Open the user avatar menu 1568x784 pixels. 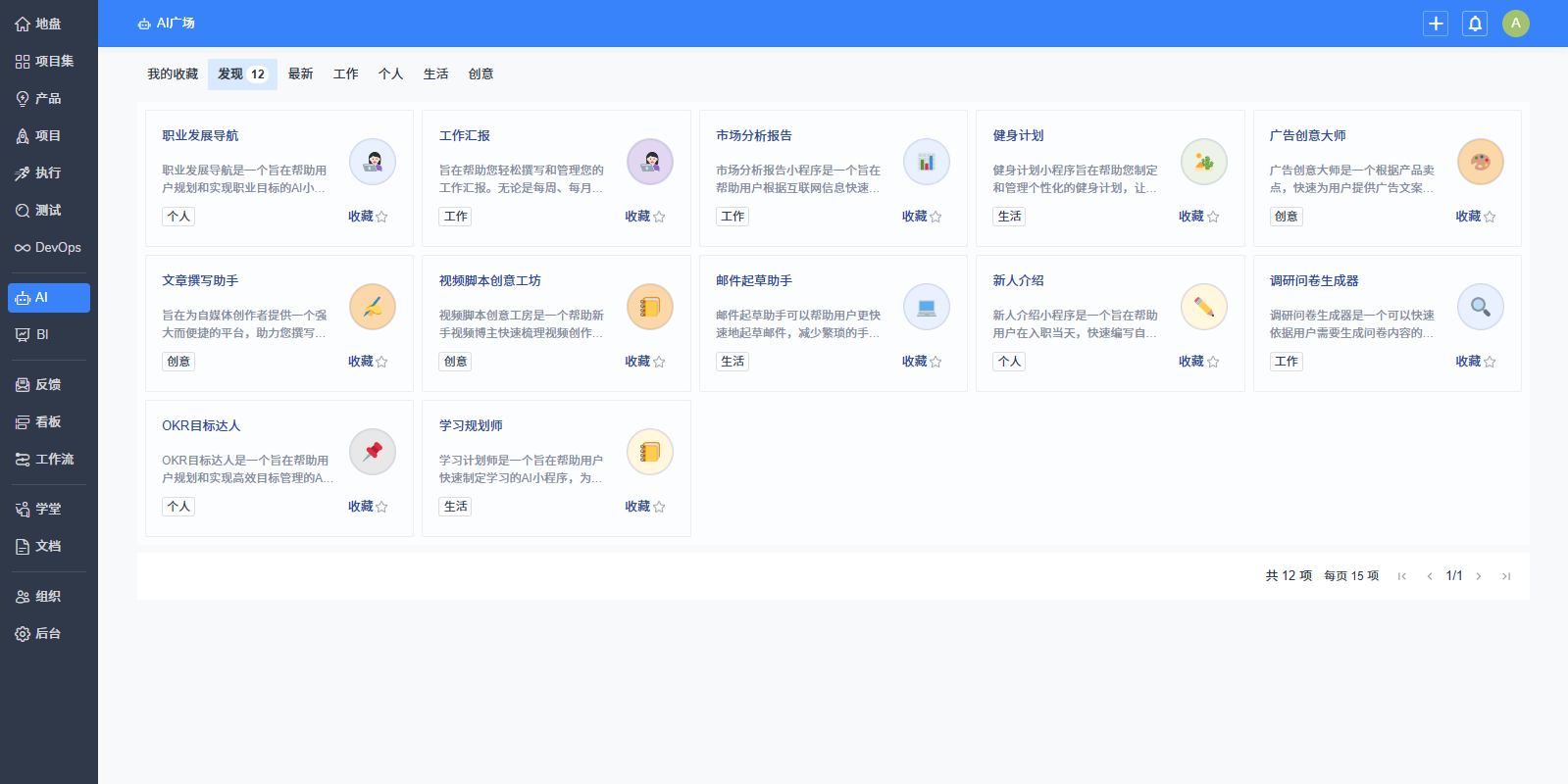click(1515, 24)
